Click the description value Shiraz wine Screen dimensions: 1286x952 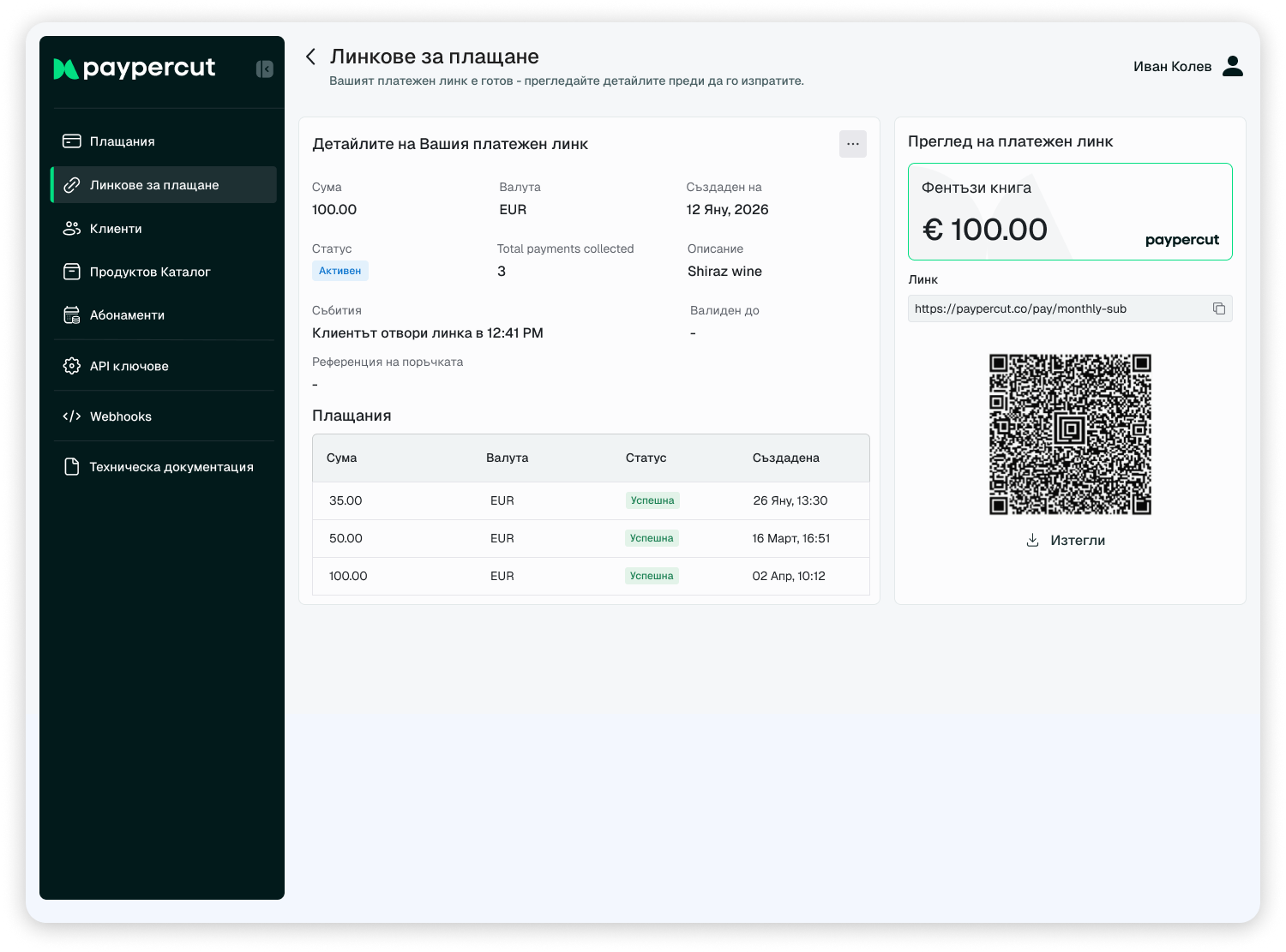[x=724, y=271]
